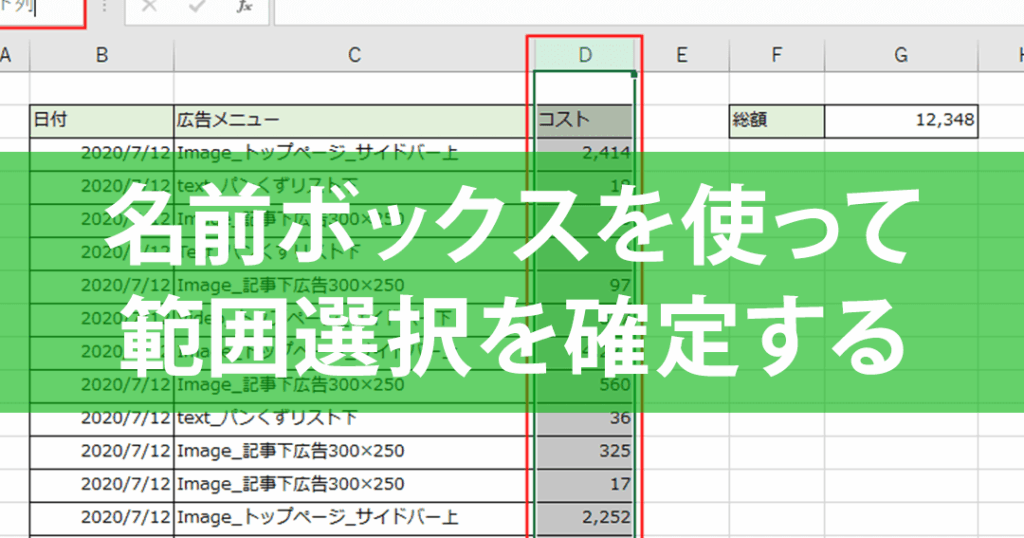The height and width of the screenshot is (538, 1024).
Task: Select column F header
Action: pos(776,55)
